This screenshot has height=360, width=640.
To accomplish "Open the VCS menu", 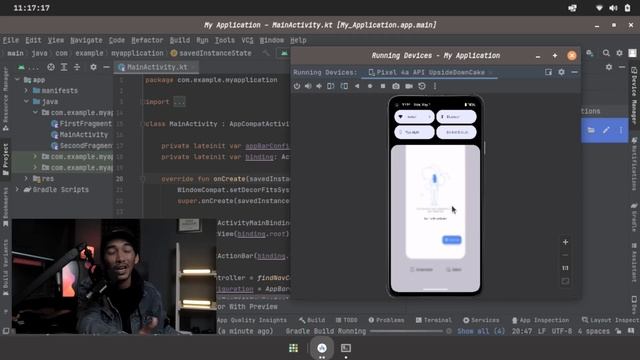I will (x=247, y=40).
